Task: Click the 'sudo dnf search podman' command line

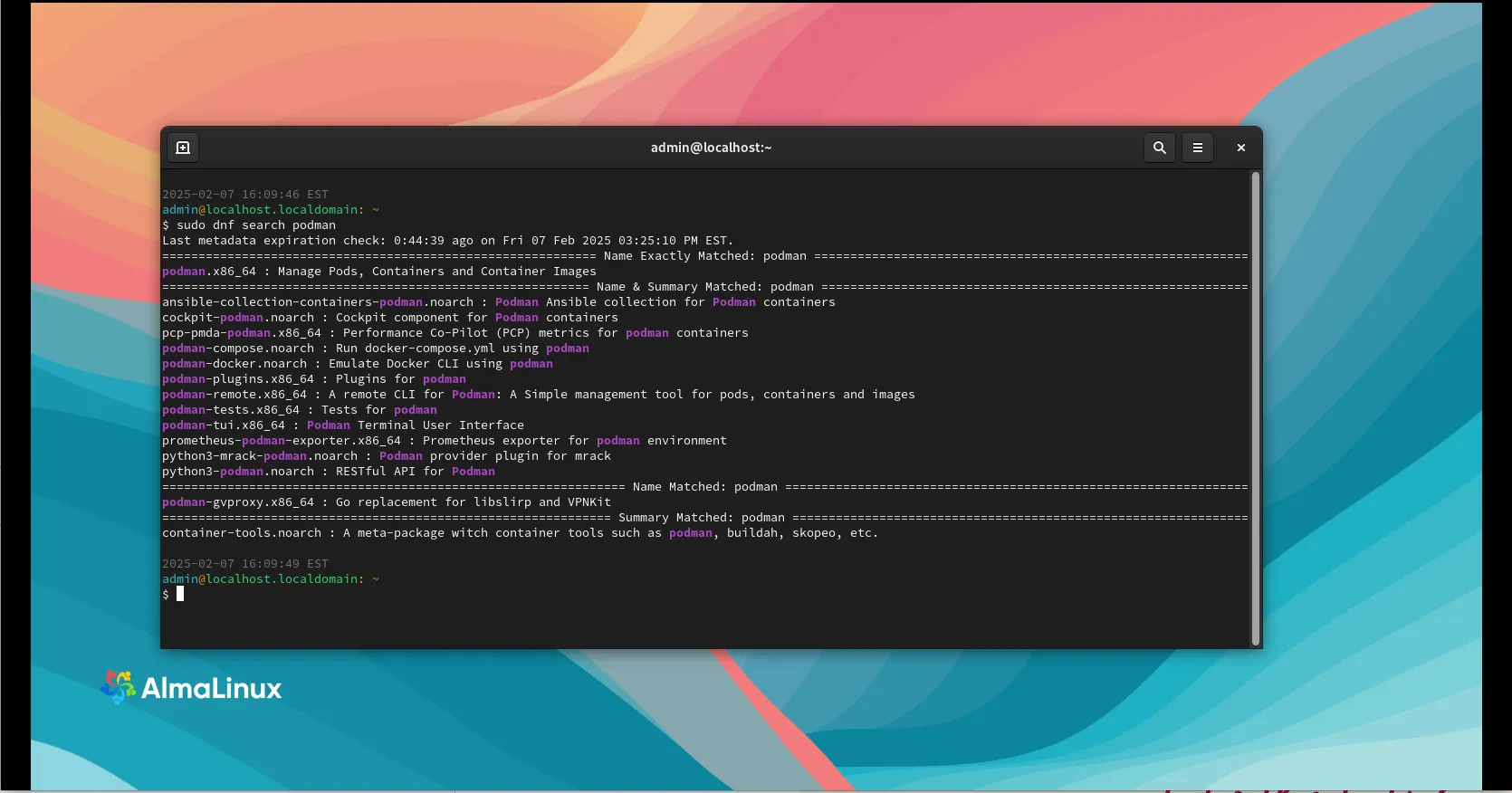Action: (249, 225)
